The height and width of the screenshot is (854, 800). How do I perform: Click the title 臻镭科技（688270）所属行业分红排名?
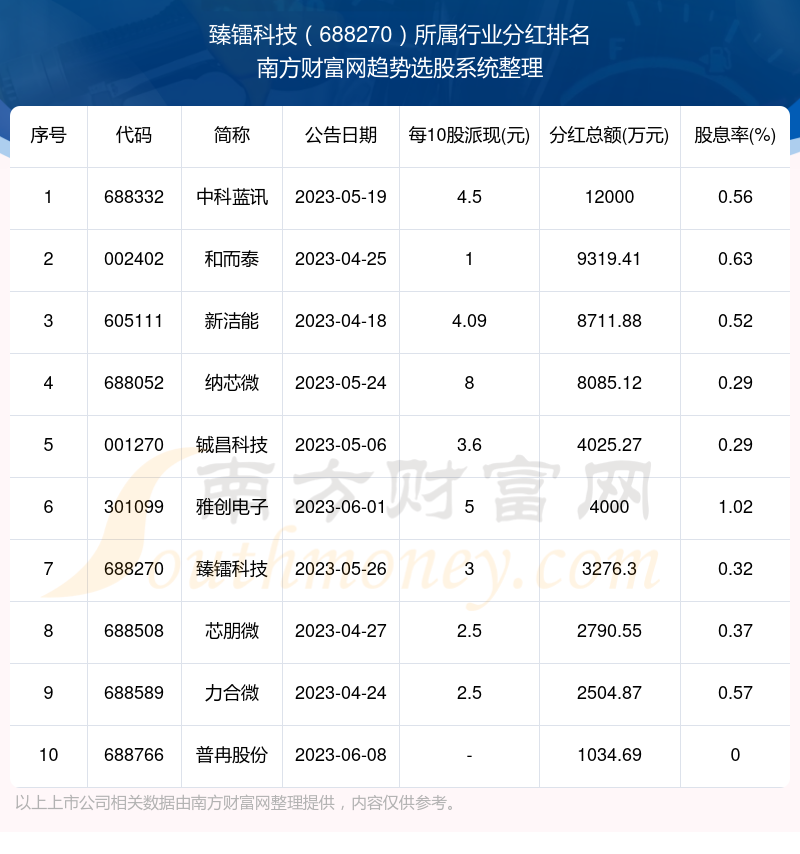pyautogui.click(x=399, y=35)
